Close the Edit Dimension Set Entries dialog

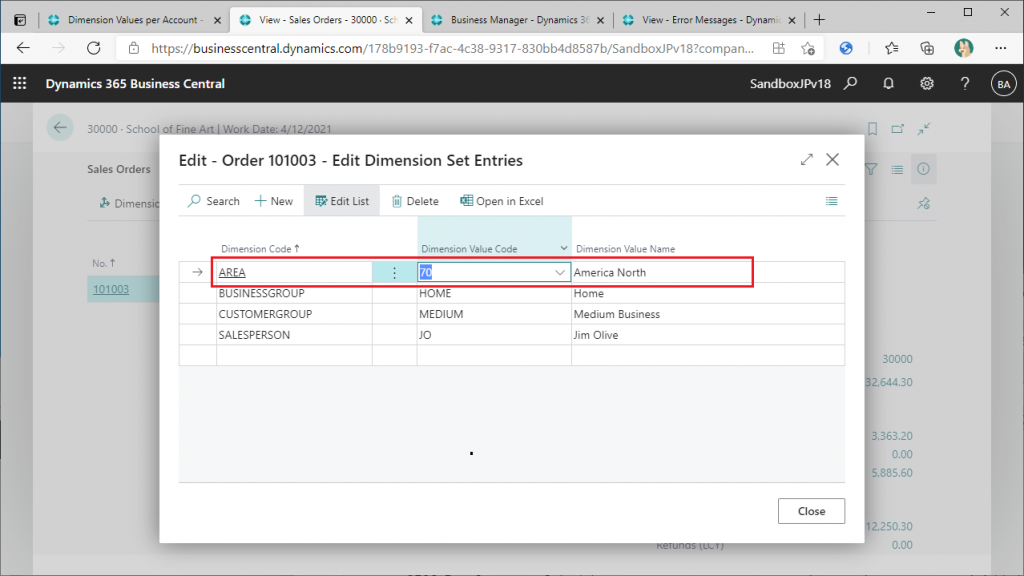(832, 159)
